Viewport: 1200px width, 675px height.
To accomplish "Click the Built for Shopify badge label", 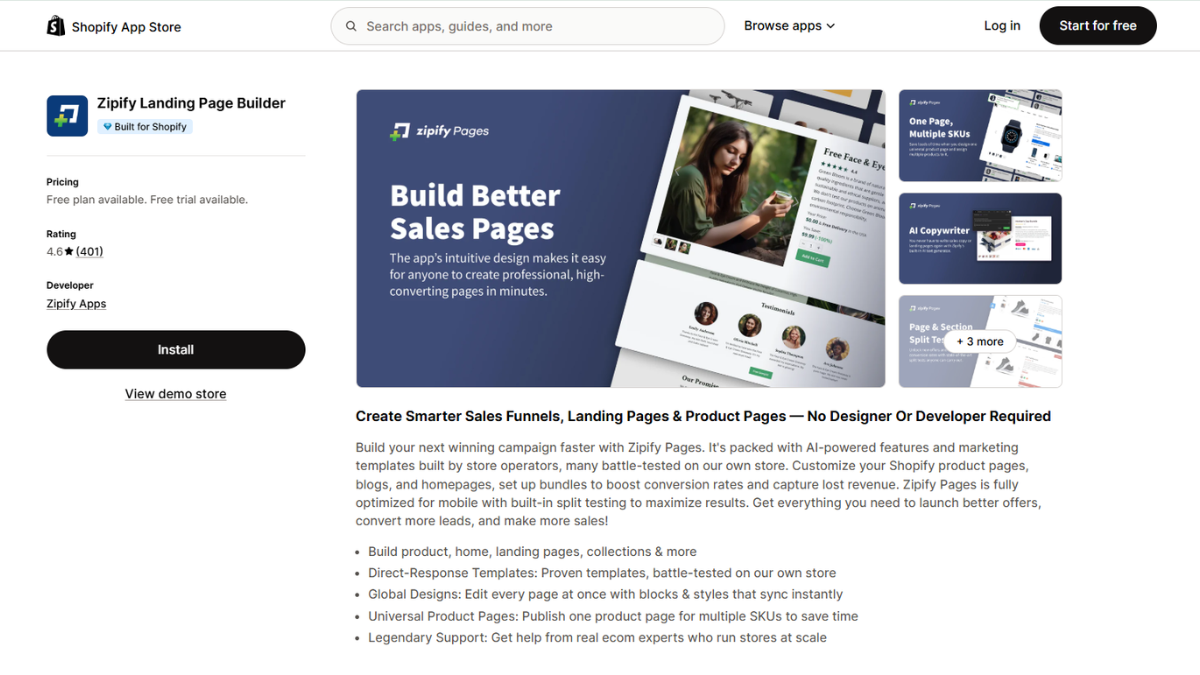I will [144, 127].
